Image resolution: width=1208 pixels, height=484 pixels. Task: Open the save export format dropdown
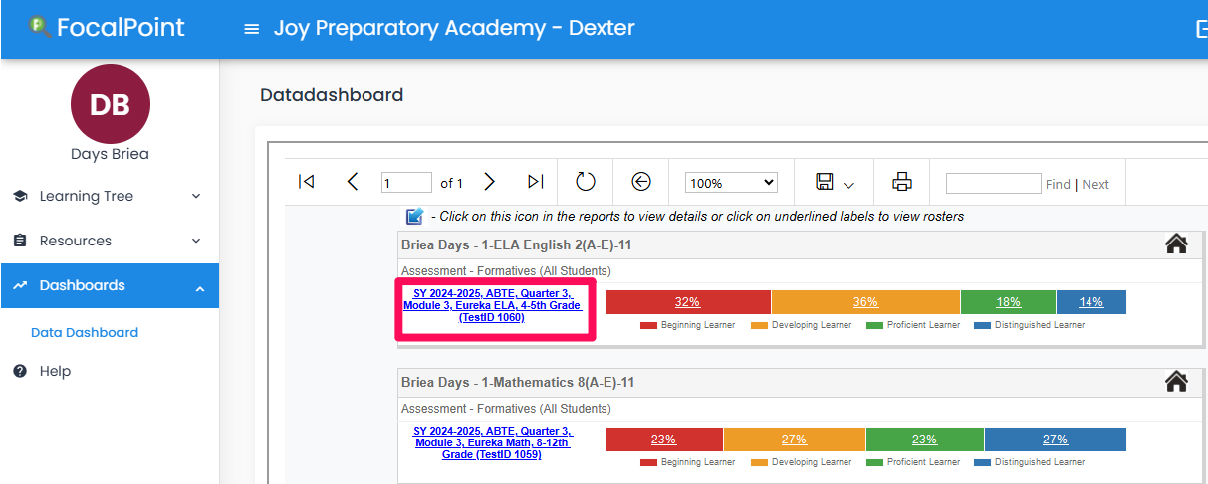point(835,183)
